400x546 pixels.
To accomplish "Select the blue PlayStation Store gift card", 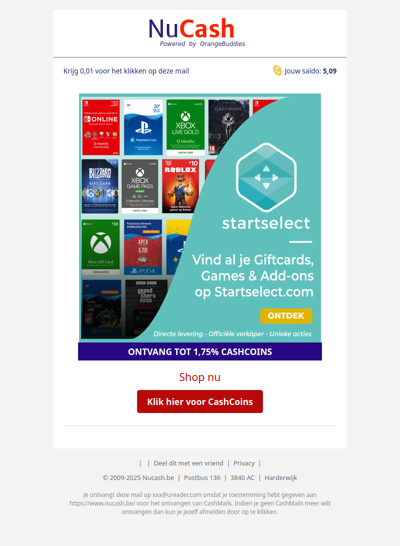I will [143, 127].
